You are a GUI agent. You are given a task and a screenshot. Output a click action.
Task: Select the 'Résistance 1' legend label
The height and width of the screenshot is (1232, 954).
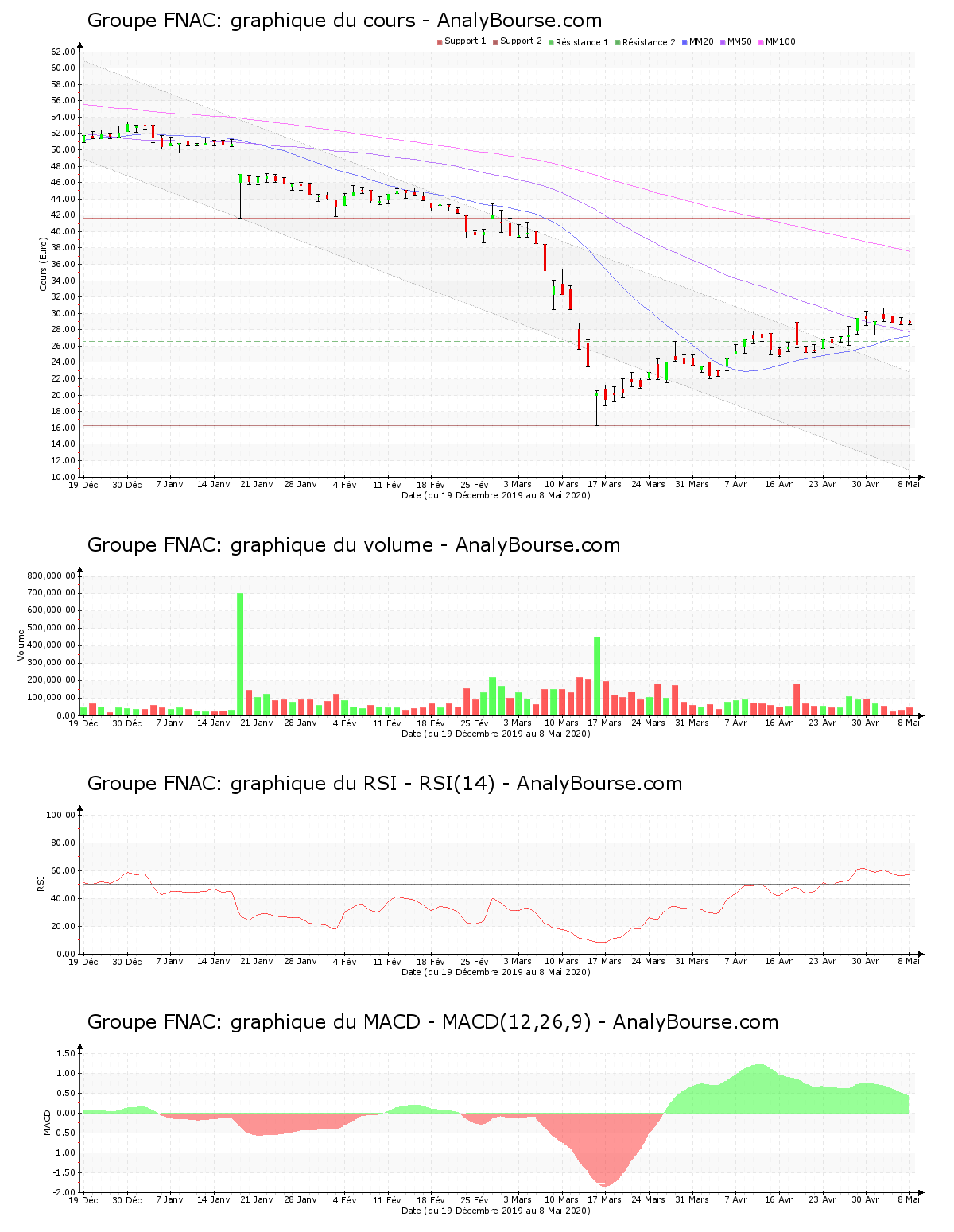tap(582, 42)
